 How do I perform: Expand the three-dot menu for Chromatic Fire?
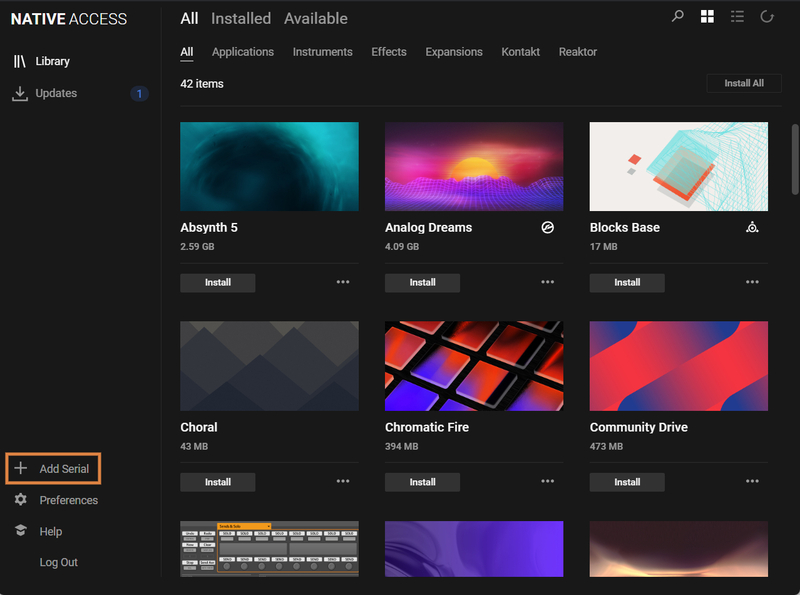pos(547,481)
